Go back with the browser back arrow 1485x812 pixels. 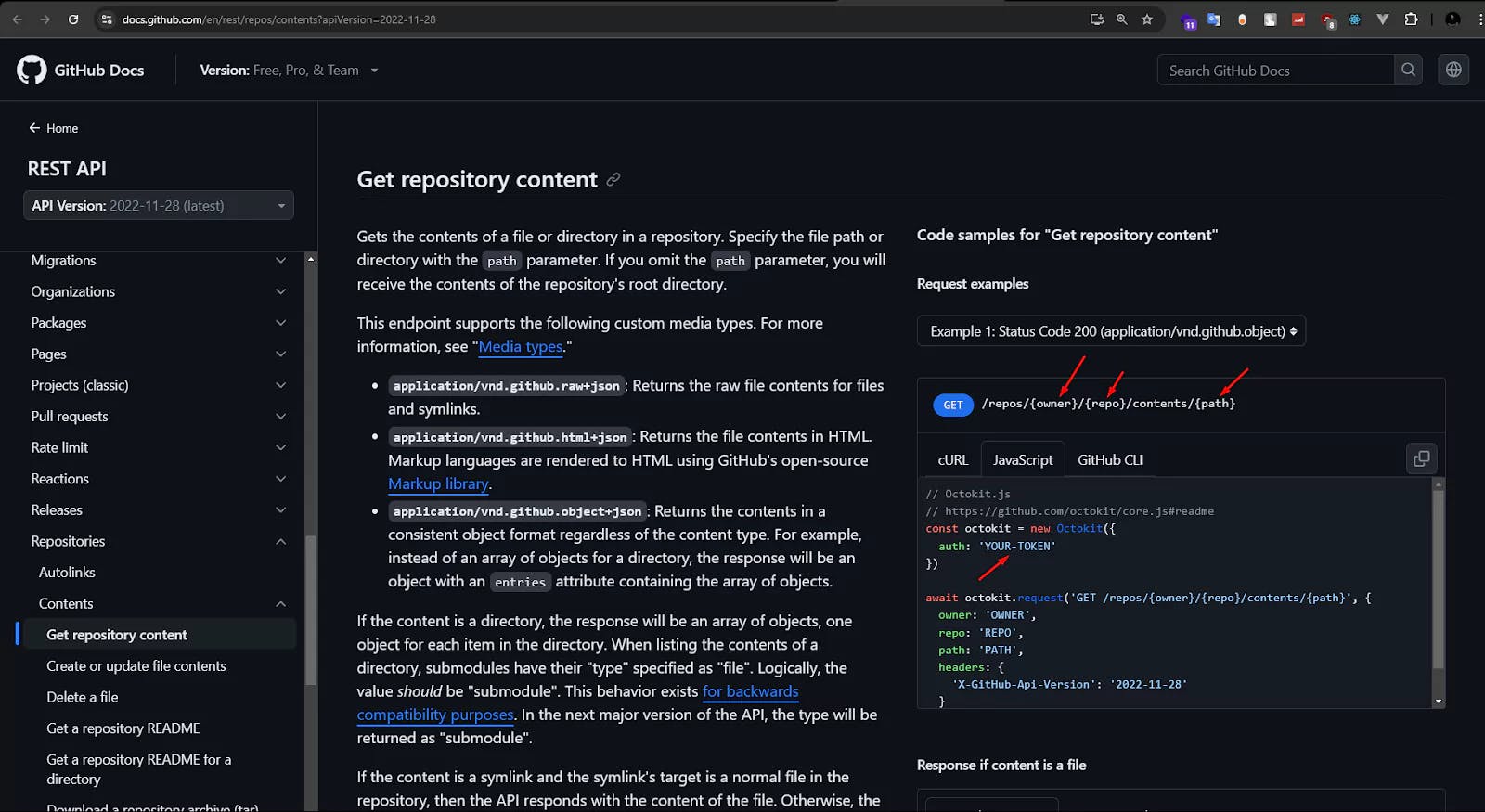click(x=17, y=19)
